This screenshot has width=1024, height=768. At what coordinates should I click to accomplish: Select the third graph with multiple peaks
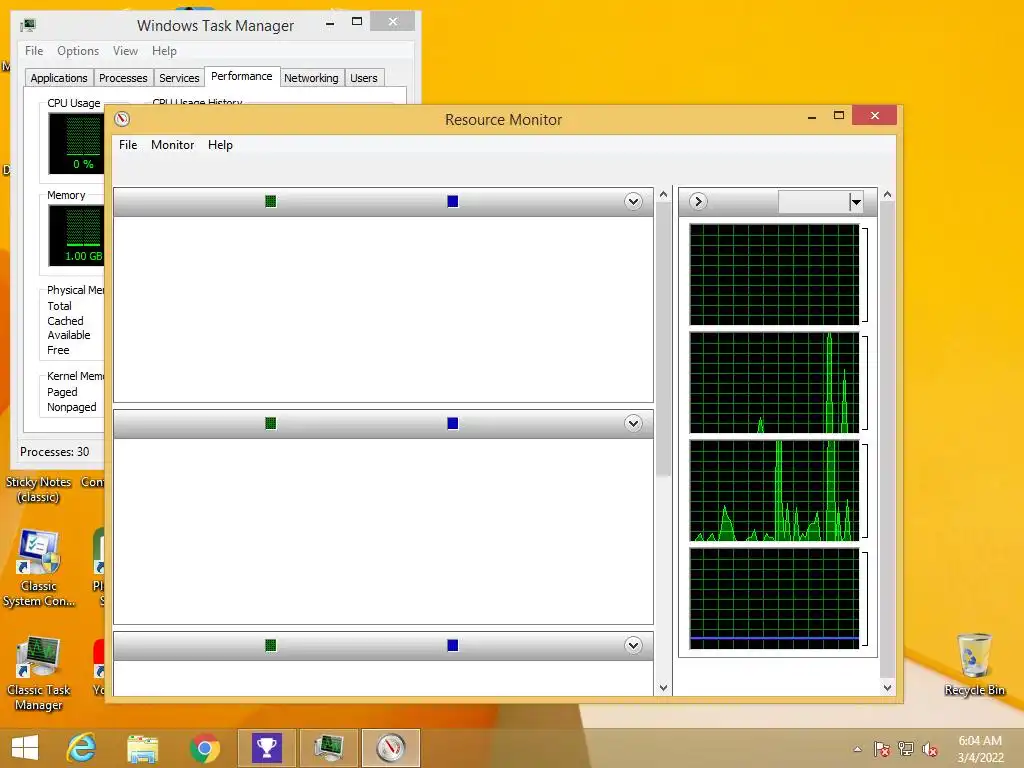774,491
